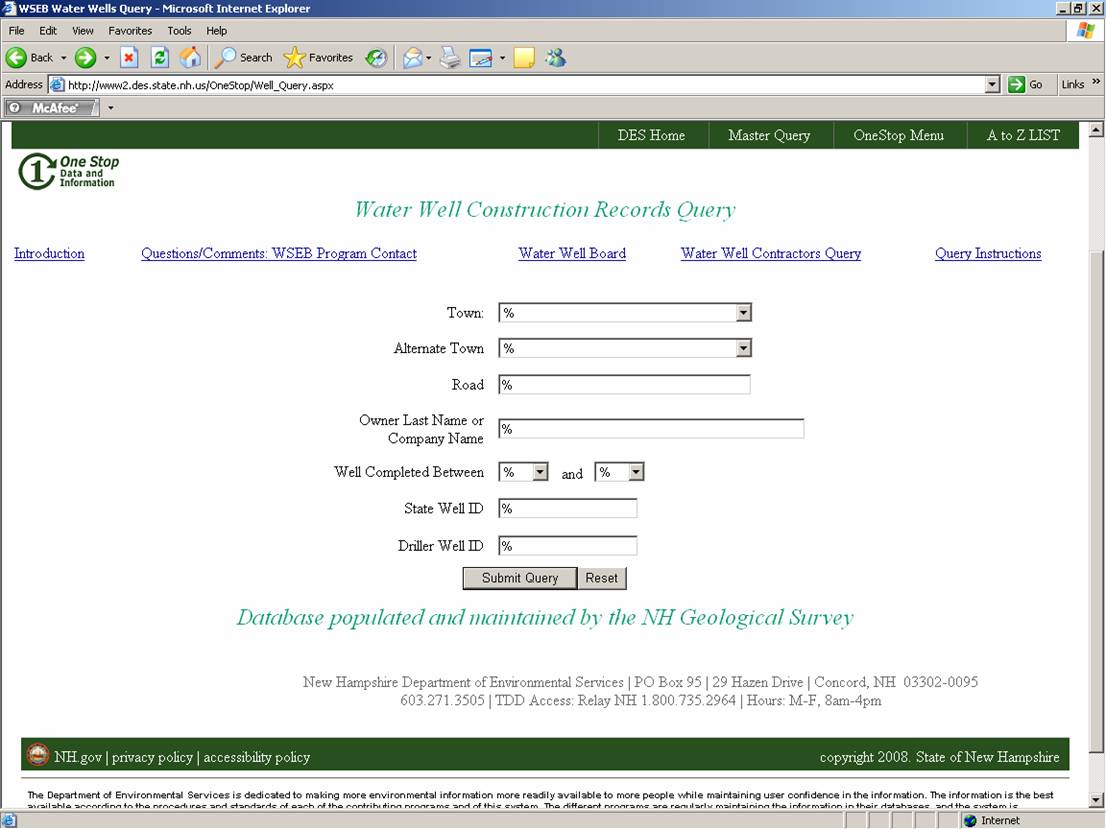Open the Search pane in the toolbar
Screen dimensions: 1106x829
pyautogui.click(x=244, y=58)
